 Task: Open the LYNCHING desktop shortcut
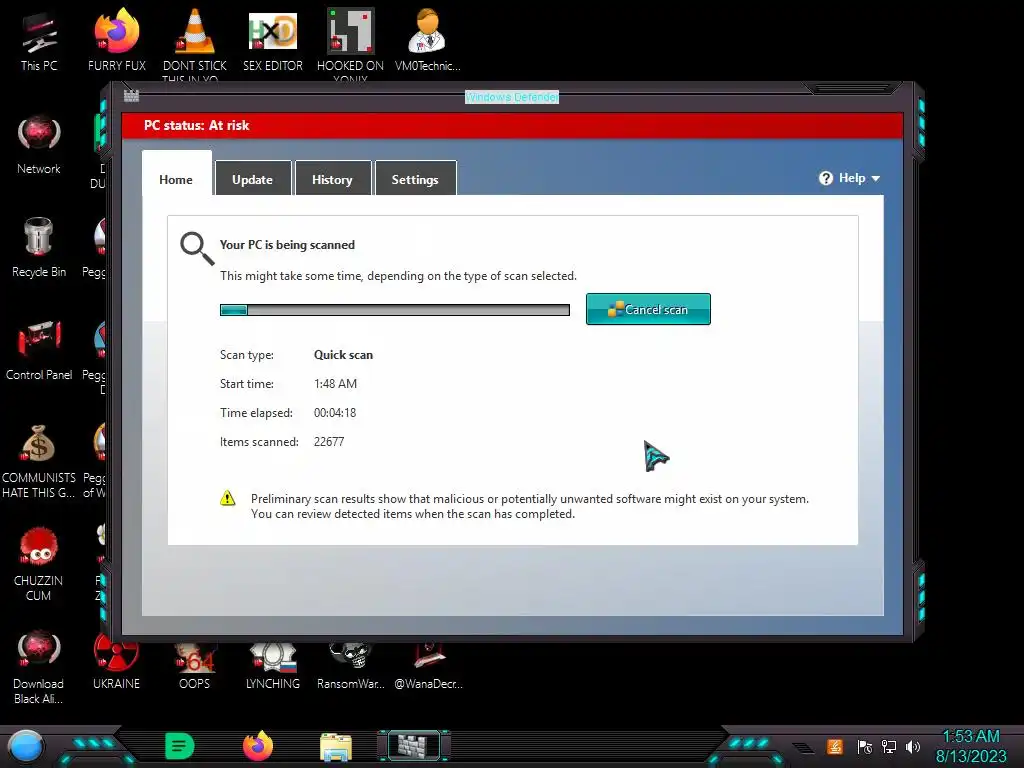[x=272, y=665]
